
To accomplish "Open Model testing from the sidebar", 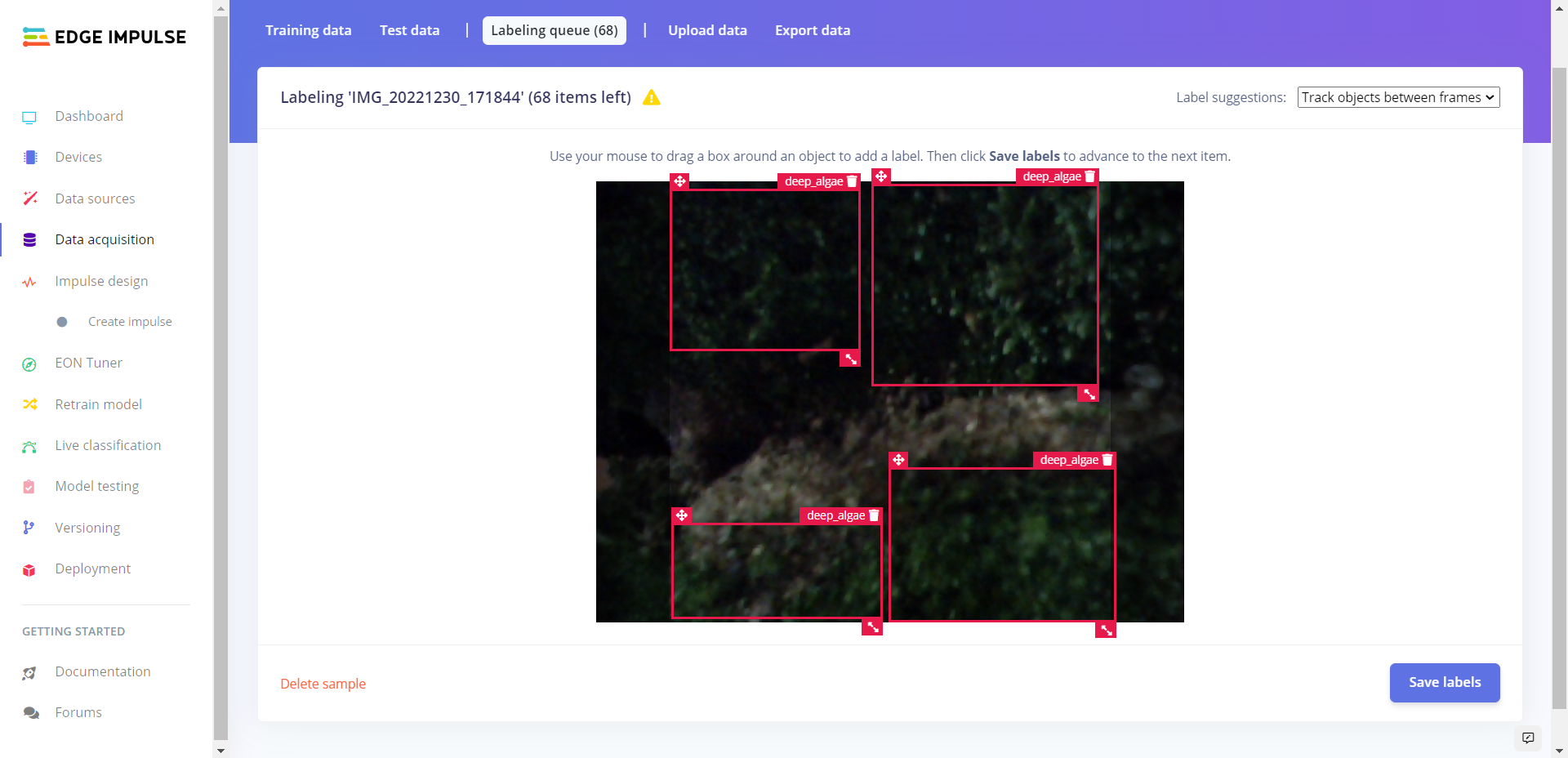I will pyautogui.click(x=97, y=486).
